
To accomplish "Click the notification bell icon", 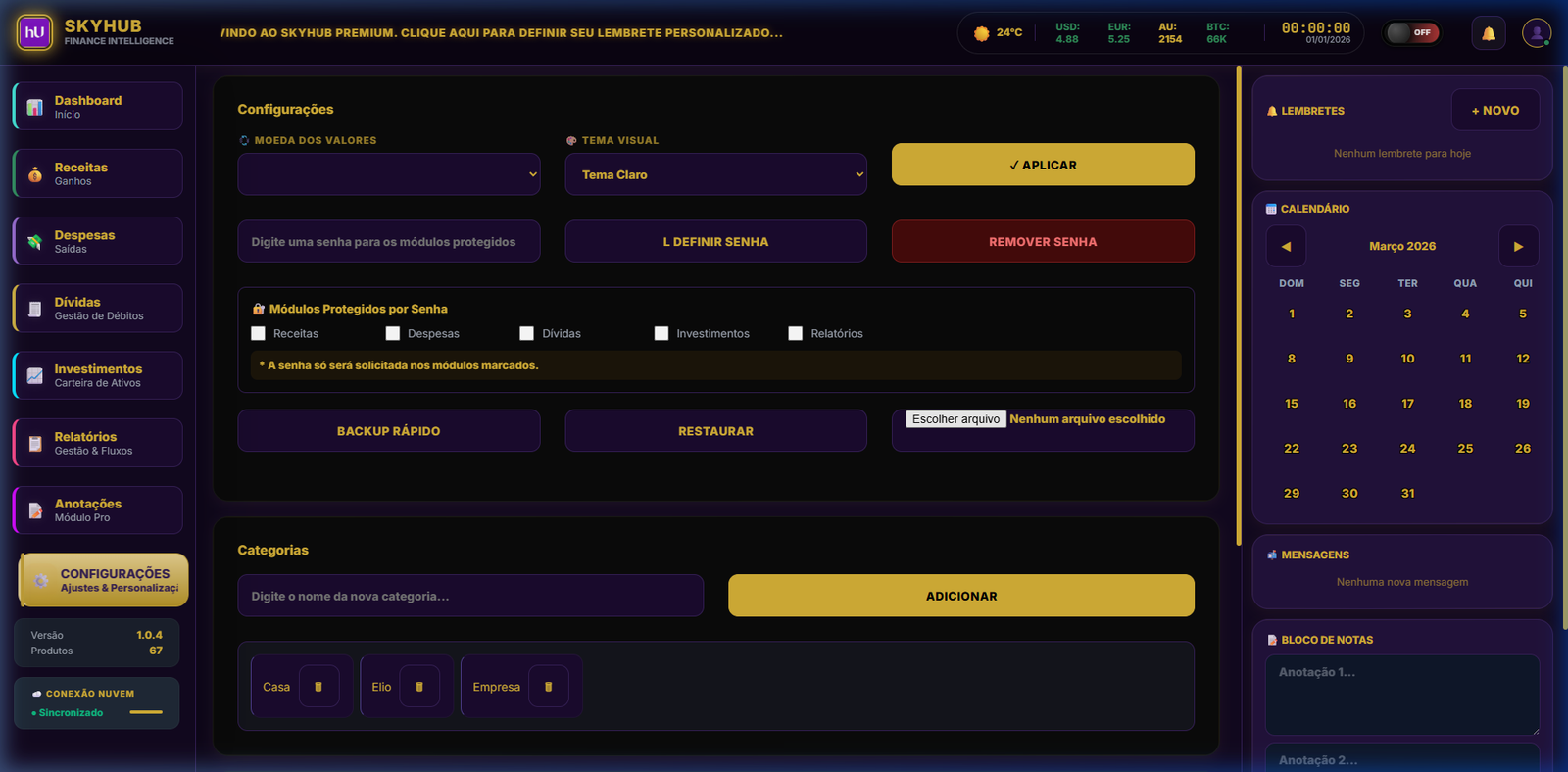I will tap(1488, 33).
